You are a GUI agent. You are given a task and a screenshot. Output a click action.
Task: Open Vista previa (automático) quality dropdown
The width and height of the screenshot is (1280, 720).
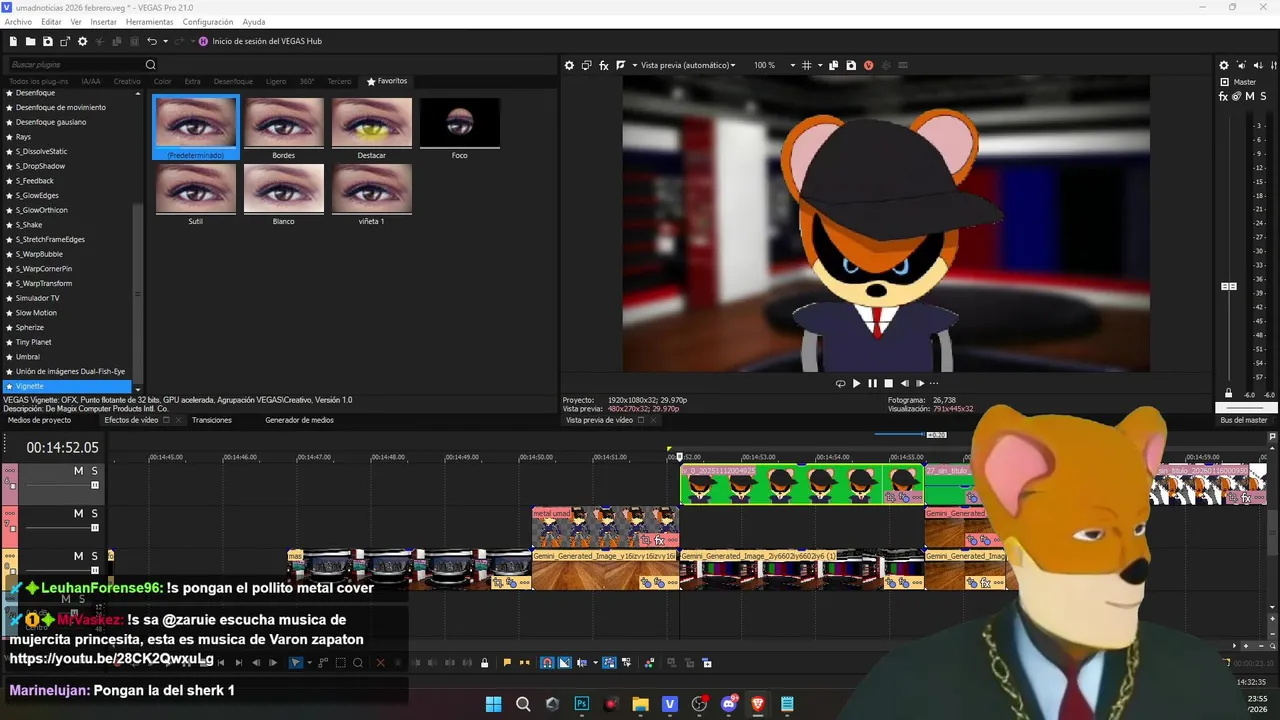tap(688, 65)
